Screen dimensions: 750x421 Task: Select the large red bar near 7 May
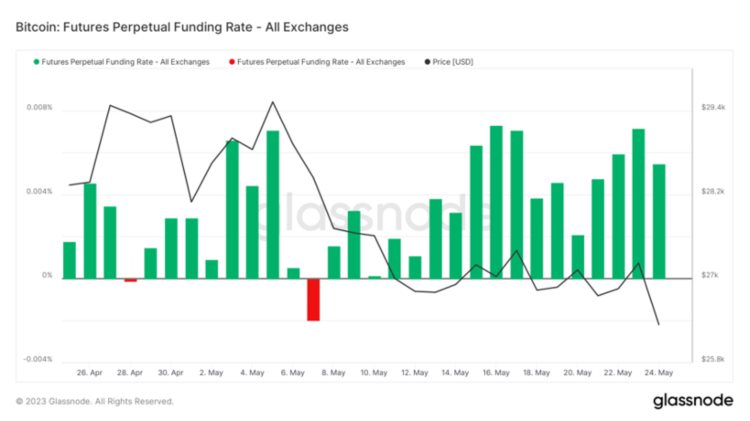click(313, 299)
